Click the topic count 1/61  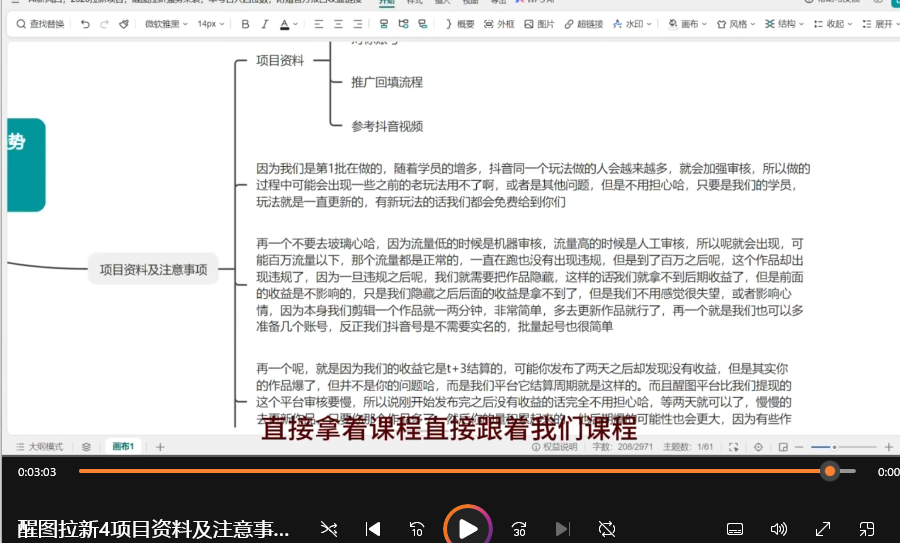point(688,447)
